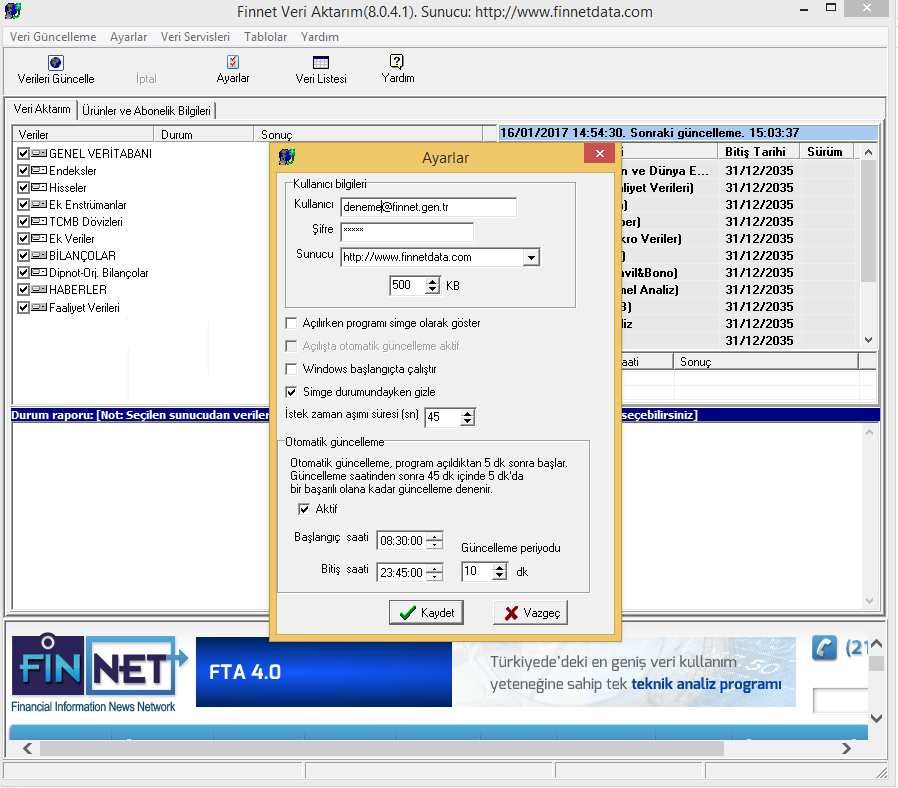This screenshot has height=788, width=898.
Task: Click the Ayarlar dialog title icon
Action: pyautogui.click(x=287, y=156)
